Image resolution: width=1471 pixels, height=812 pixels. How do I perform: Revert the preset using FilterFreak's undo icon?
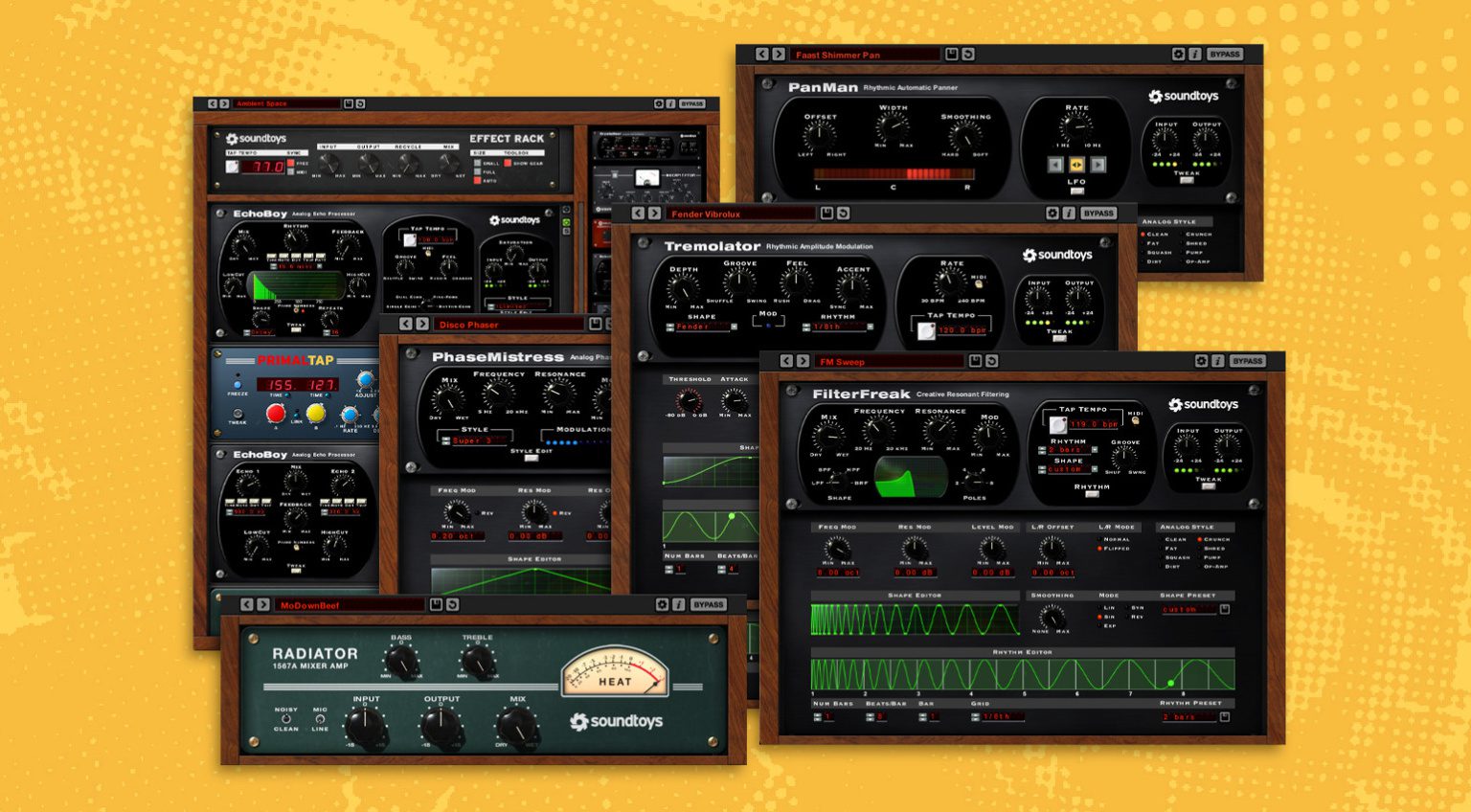point(991,361)
